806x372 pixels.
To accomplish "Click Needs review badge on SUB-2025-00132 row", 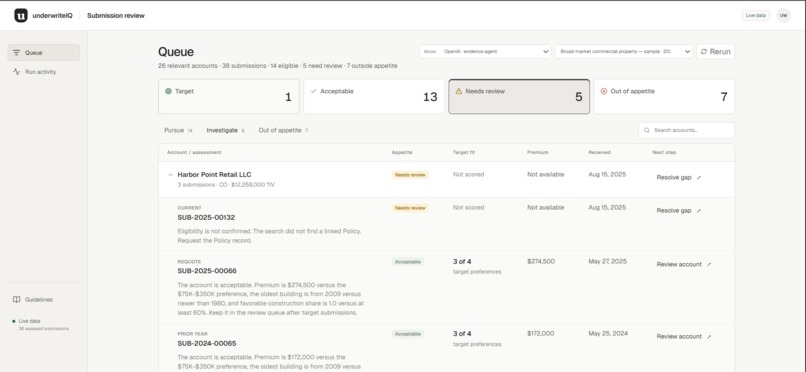I will coord(410,208).
